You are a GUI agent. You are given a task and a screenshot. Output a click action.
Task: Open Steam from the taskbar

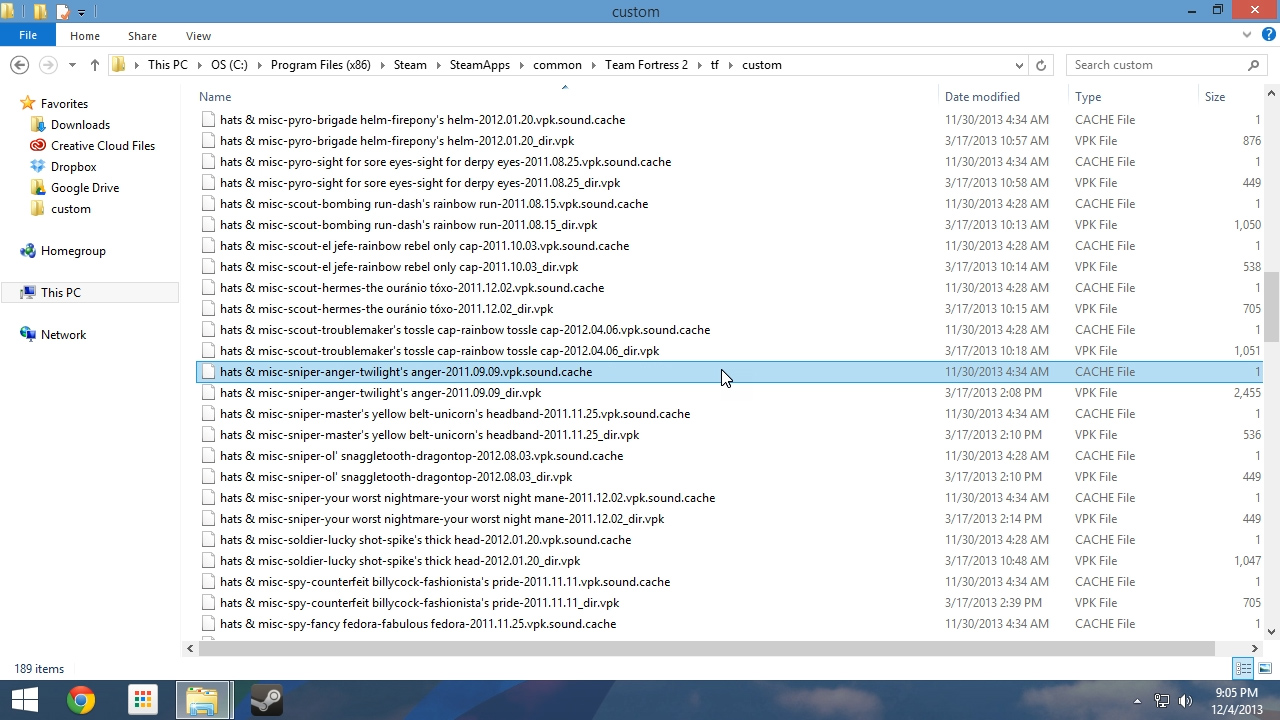[265, 700]
